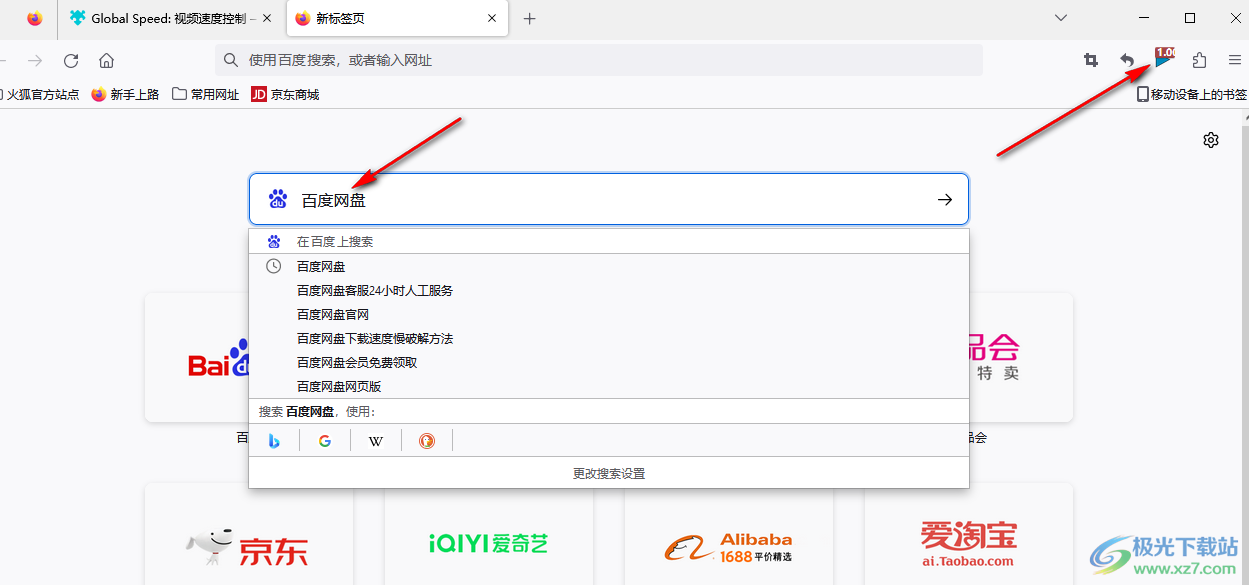Search using the DuckDuckGo engine icon

pos(427,441)
